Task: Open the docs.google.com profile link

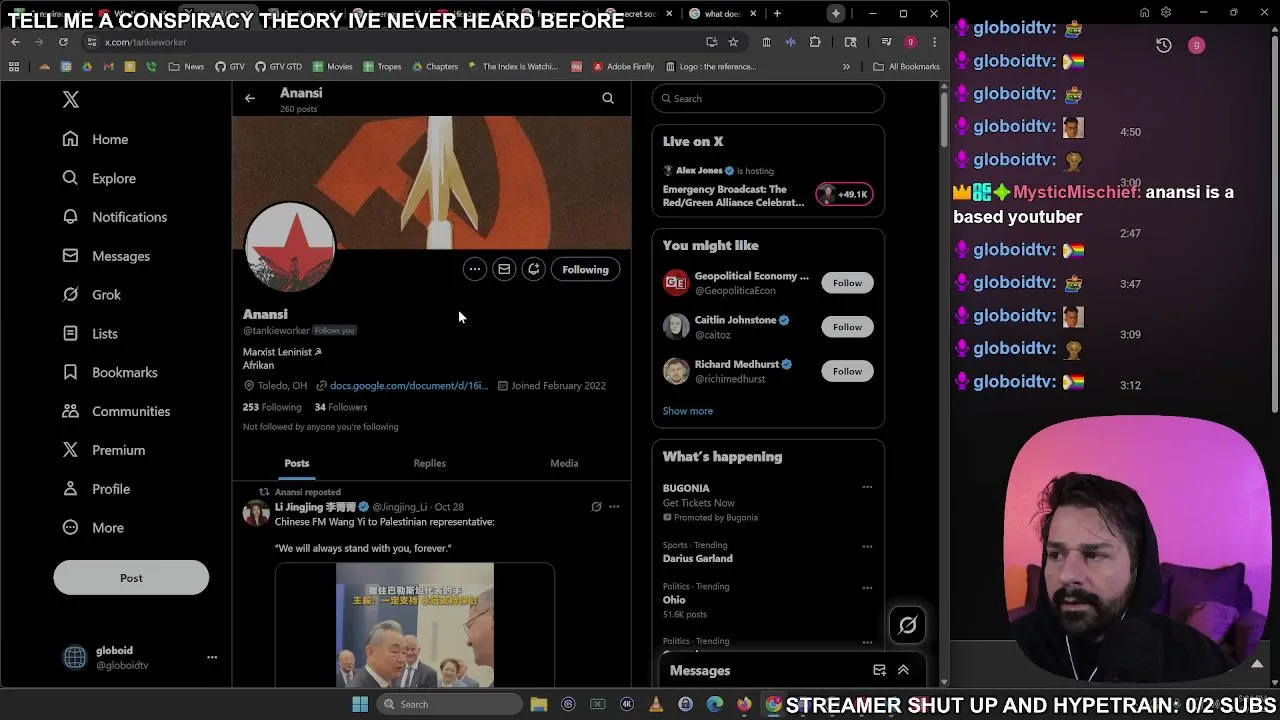Action: pos(409,386)
